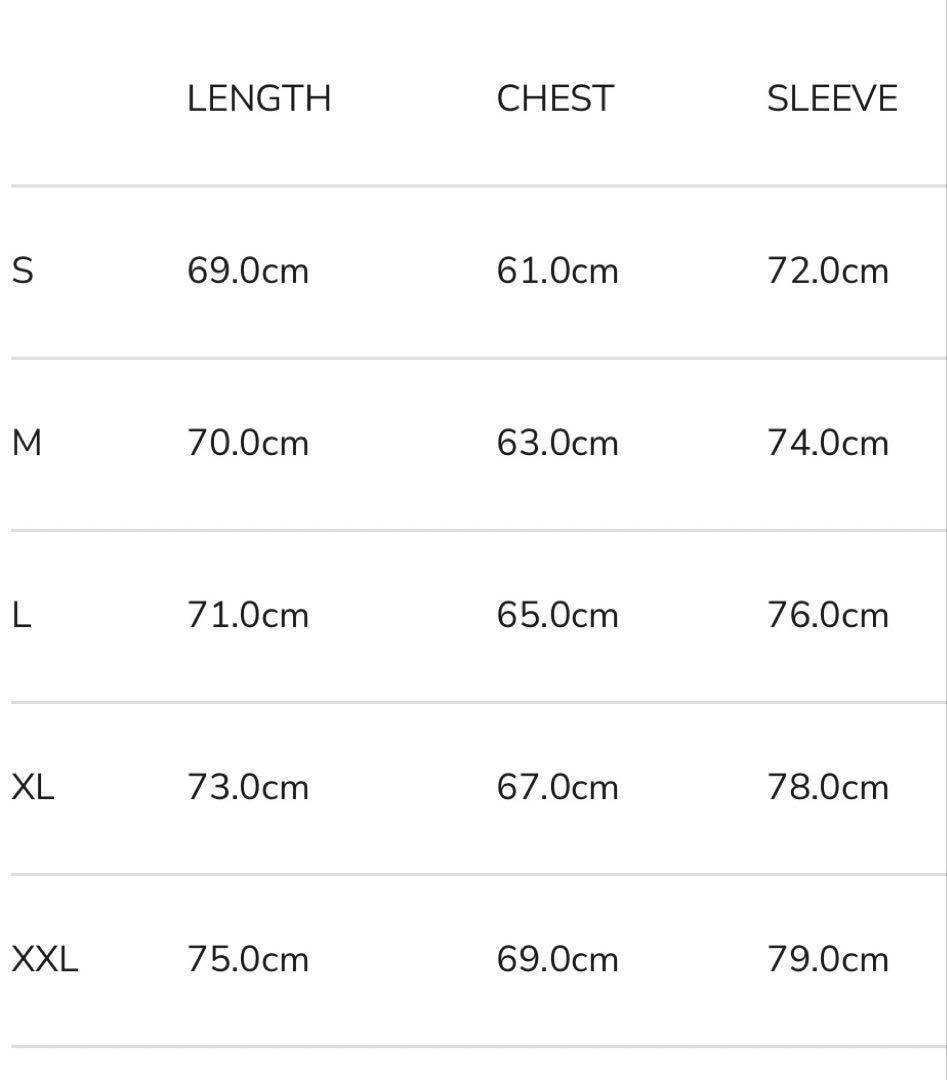The width and height of the screenshot is (947, 1080).
Task: Click the 61.0cm chest value
Action: click(557, 271)
